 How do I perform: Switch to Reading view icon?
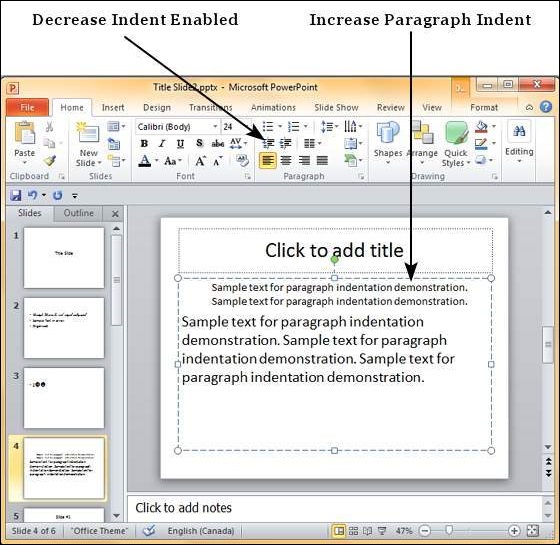[x=367, y=531]
